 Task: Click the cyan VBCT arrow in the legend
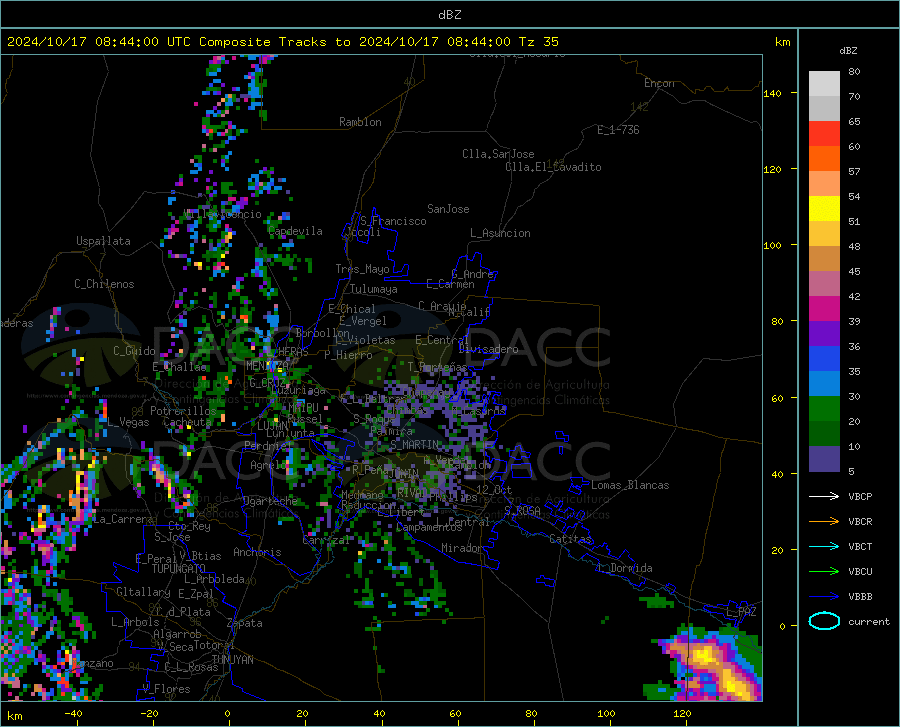824,546
